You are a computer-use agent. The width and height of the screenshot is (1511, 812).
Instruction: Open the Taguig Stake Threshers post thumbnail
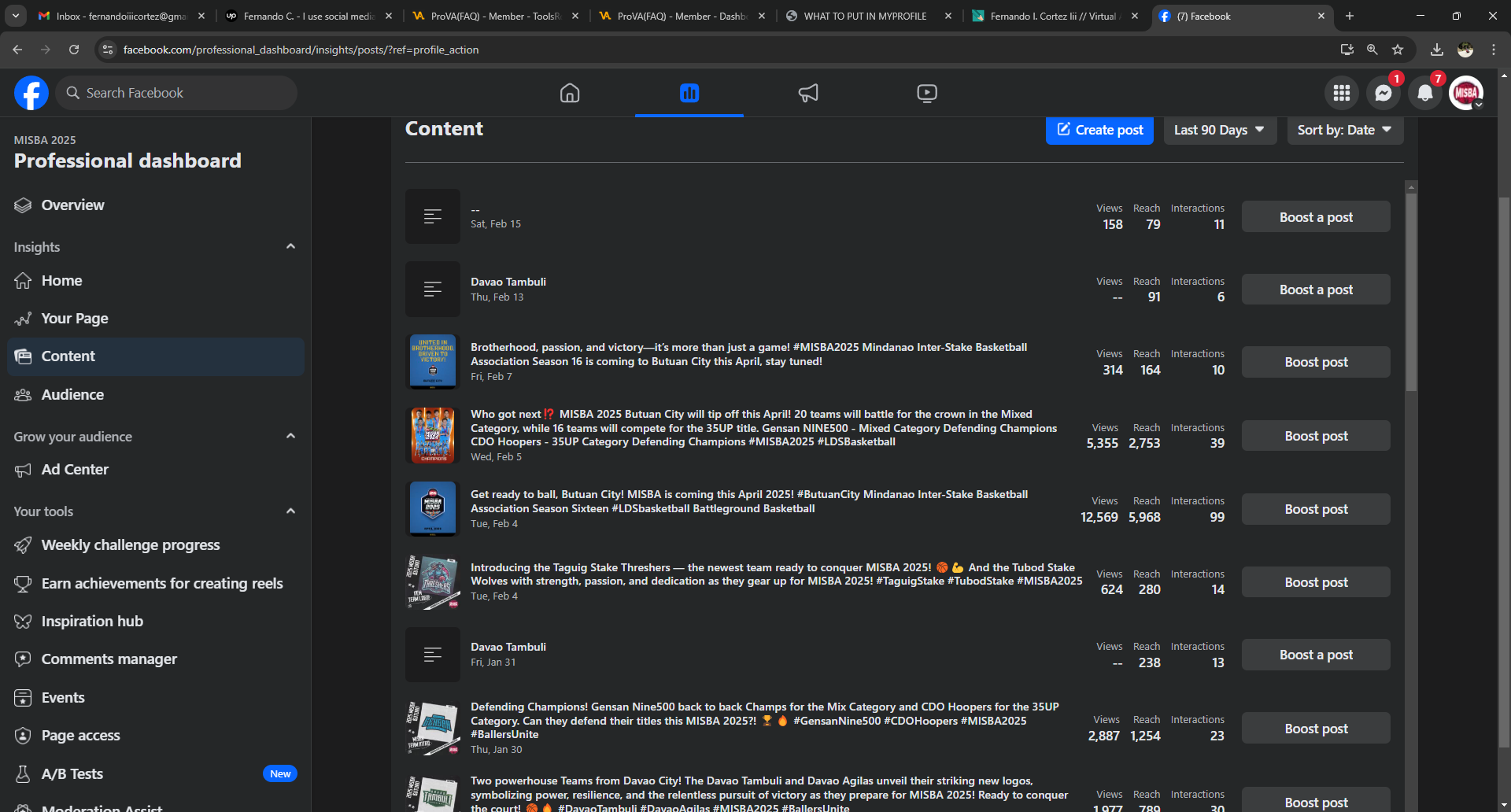(433, 582)
